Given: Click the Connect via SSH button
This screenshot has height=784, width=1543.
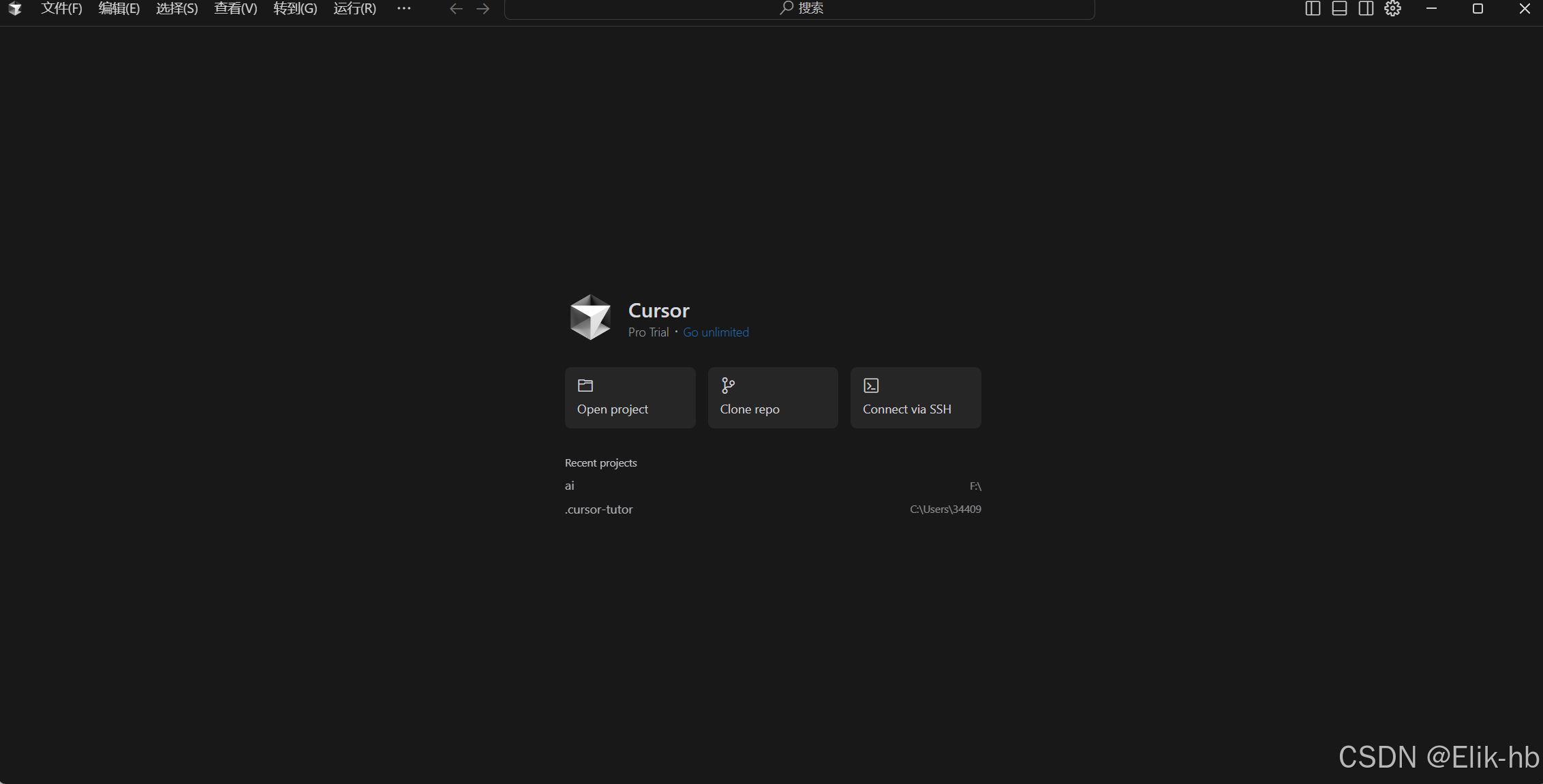Looking at the screenshot, I should [x=915, y=398].
